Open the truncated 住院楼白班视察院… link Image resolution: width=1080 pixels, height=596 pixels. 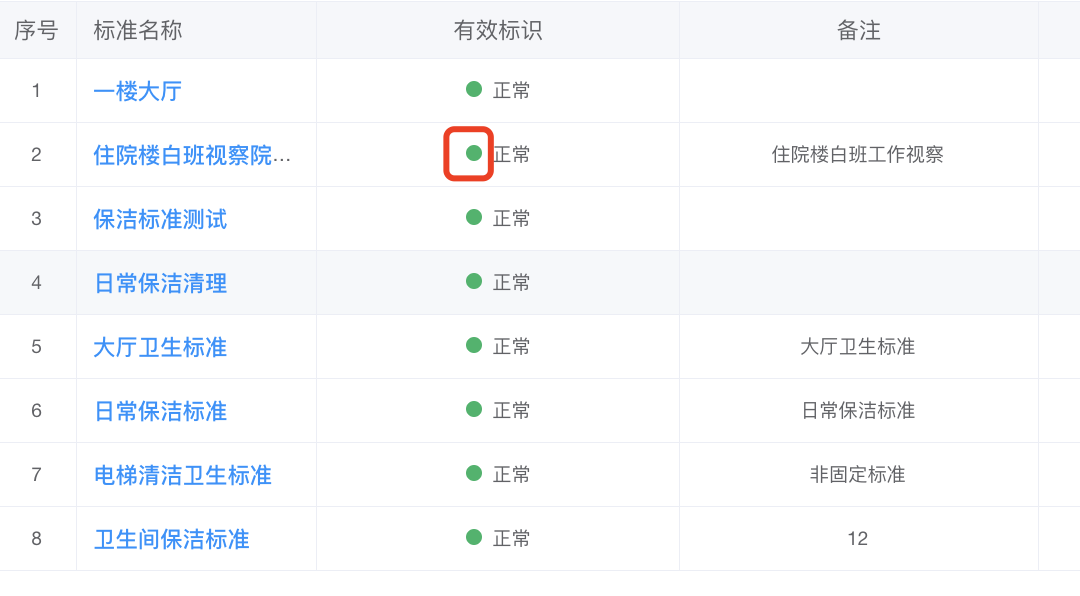tap(192, 155)
